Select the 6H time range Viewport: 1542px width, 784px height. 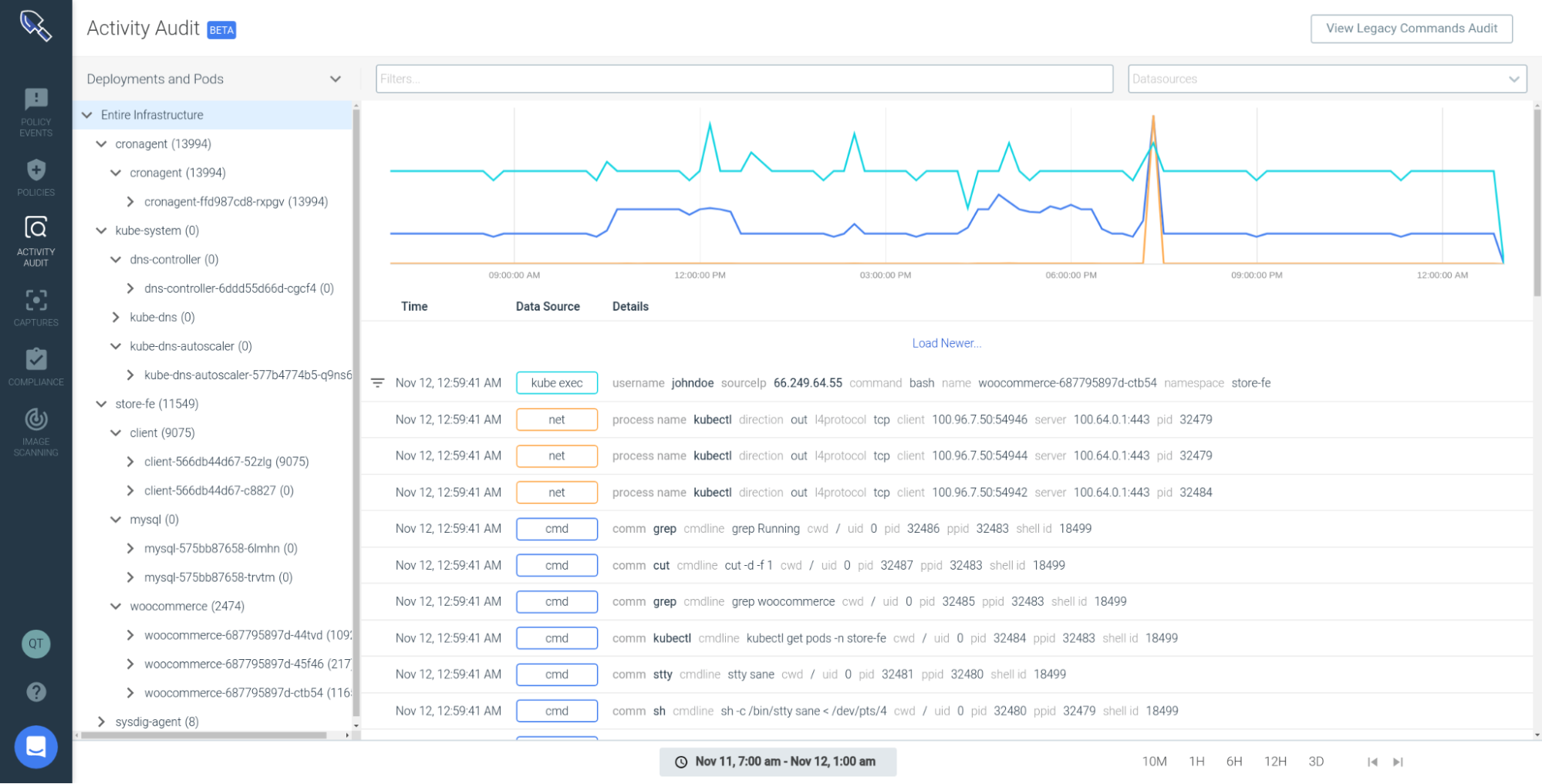[1235, 761]
